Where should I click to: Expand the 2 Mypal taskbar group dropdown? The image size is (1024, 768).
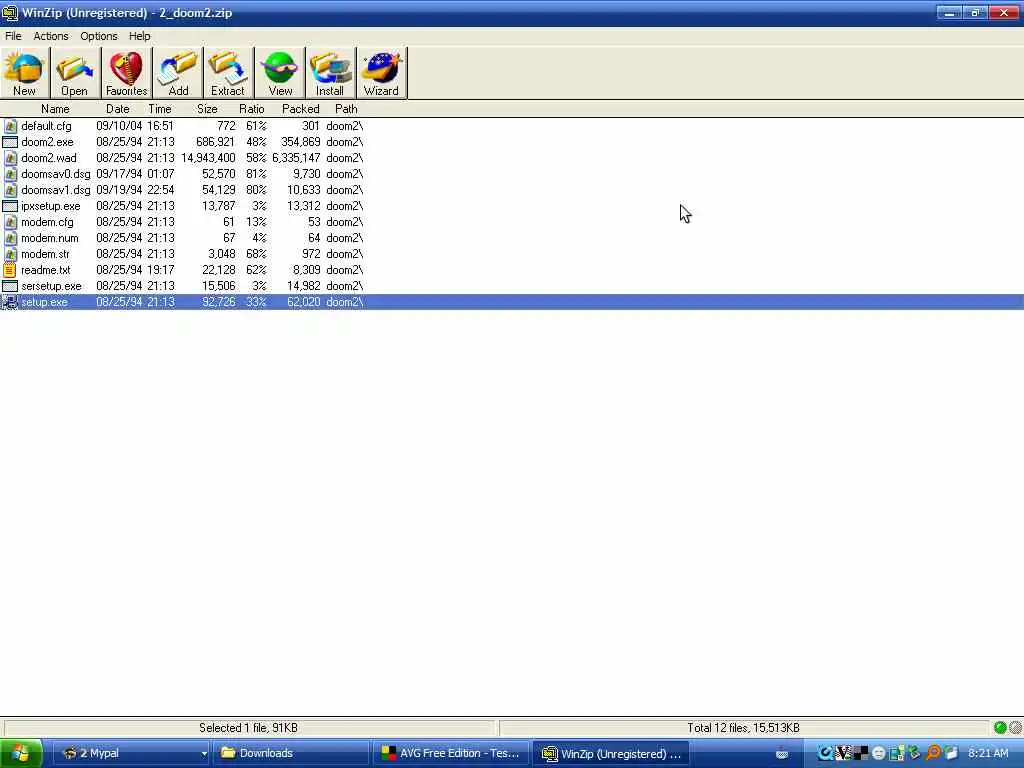point(204,754)
